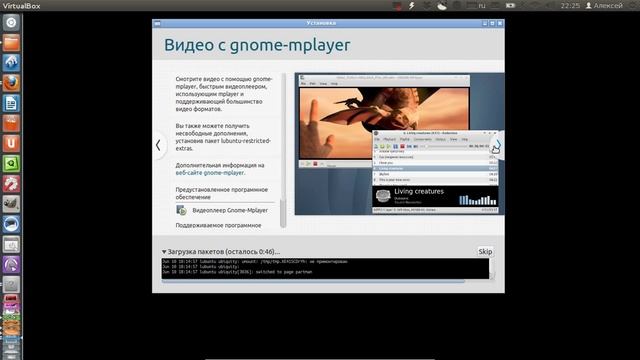Open the 22:25 clock menu
The image size is (640, 360).
click(x=570, y=6)
